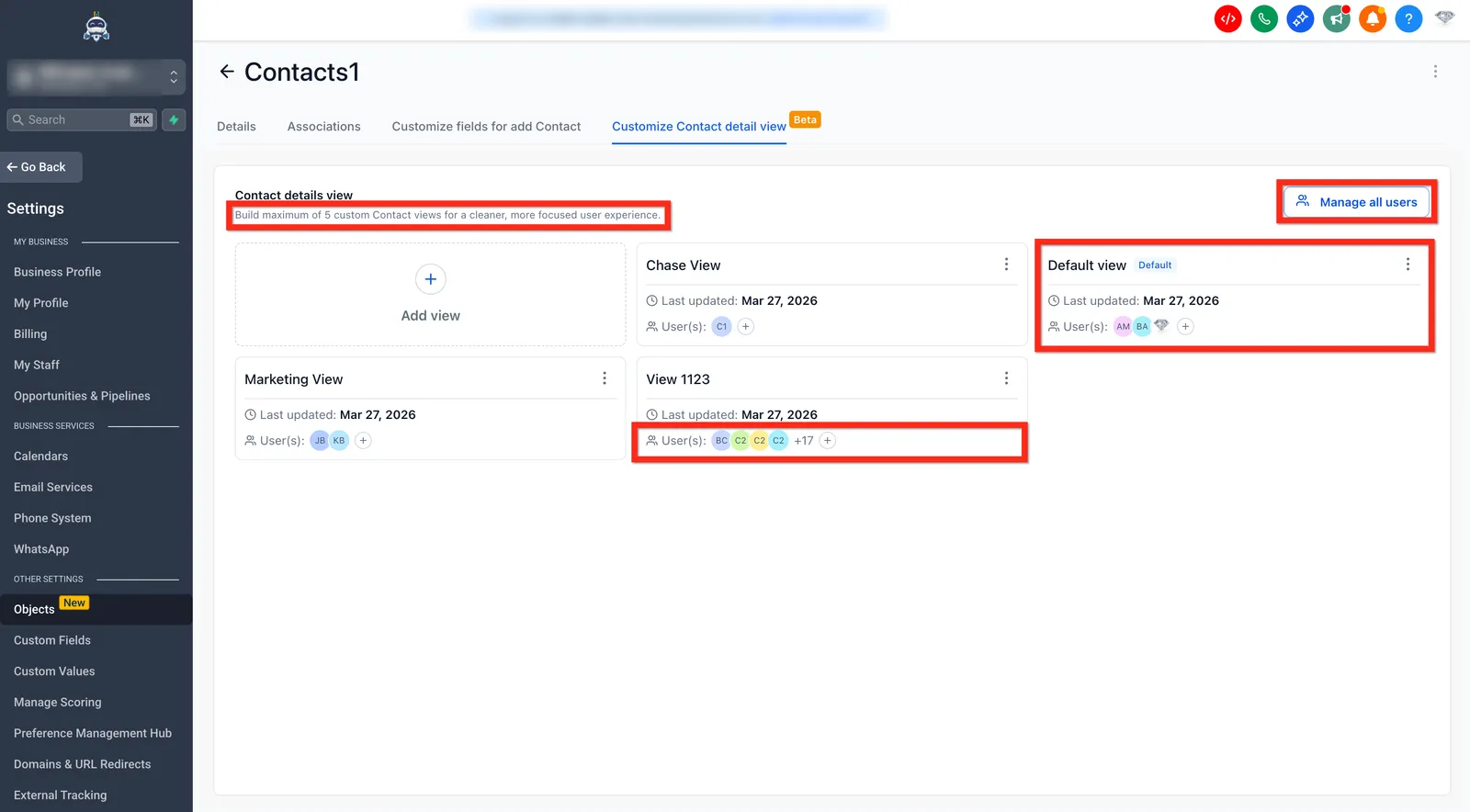The width and height of the screenshot is (1470, 812).
Task: Click the Manage all users button
Action: (1356, 202)
